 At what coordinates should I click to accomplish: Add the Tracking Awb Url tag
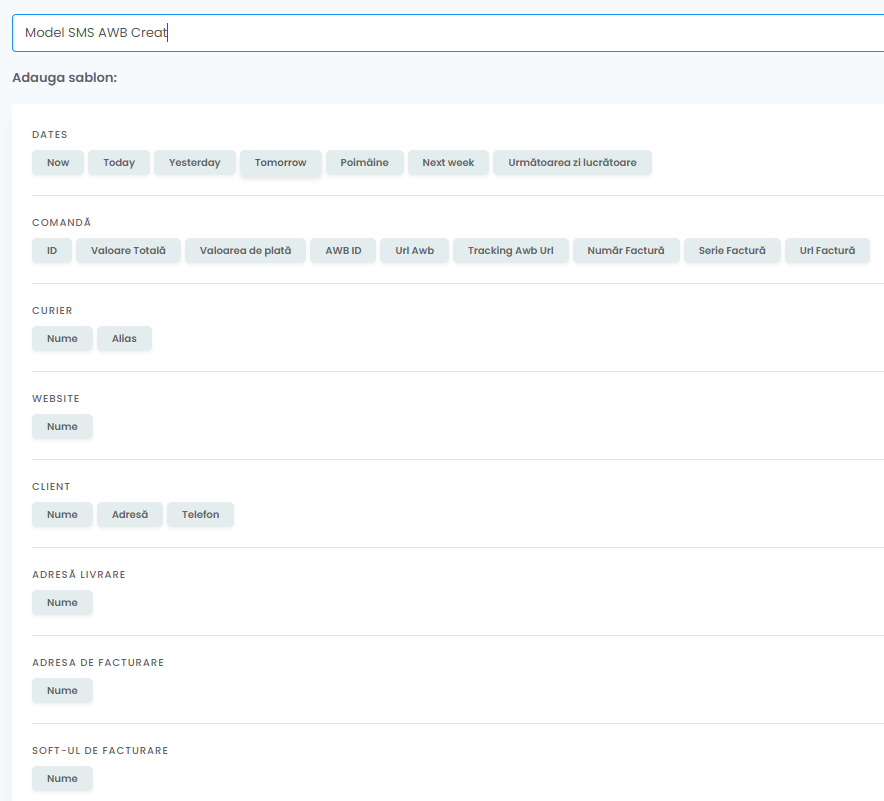tap(511, 250)
